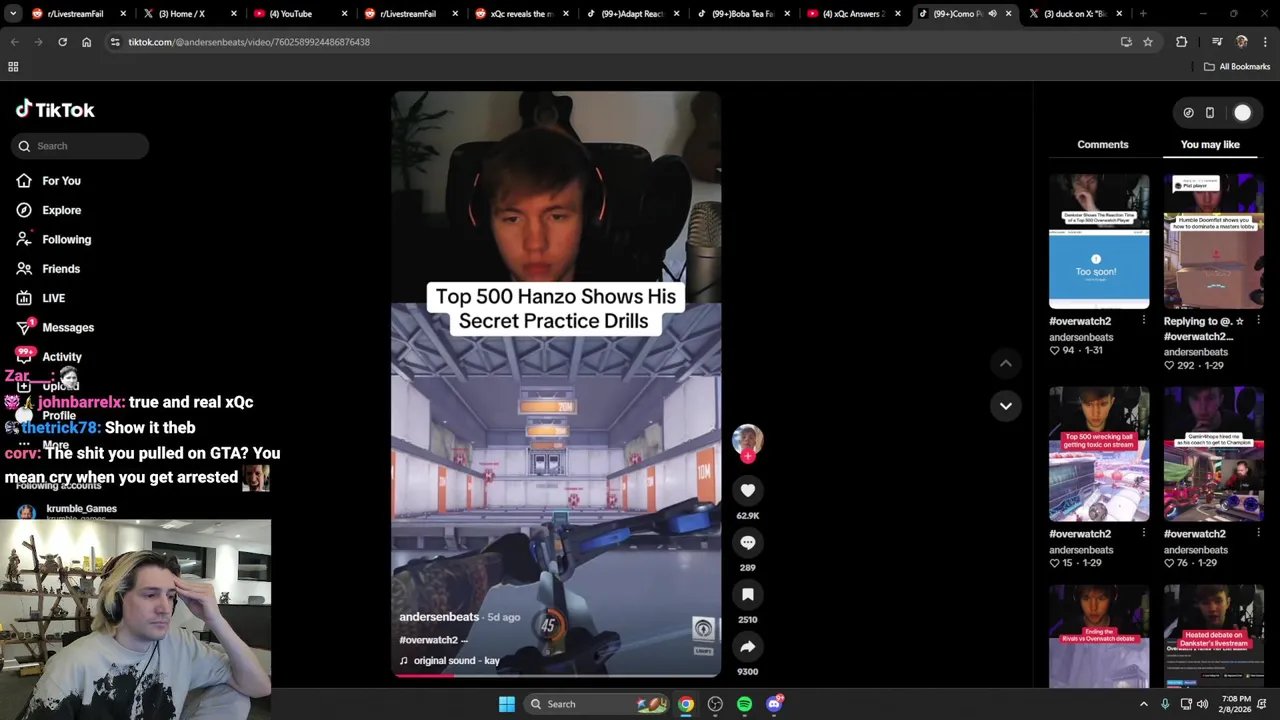
Task: Open the Chrome apps grid icon
Action: pyautogui.click(x=13, y=67)
